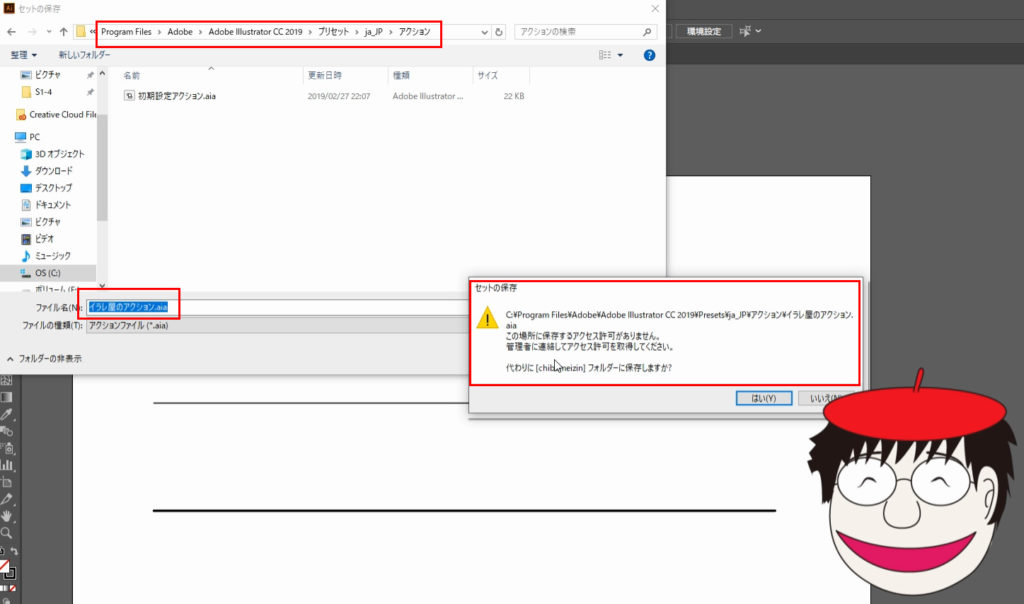
Task: Swap fill and stroke with the curved arrow
Action: click(14, 551)
